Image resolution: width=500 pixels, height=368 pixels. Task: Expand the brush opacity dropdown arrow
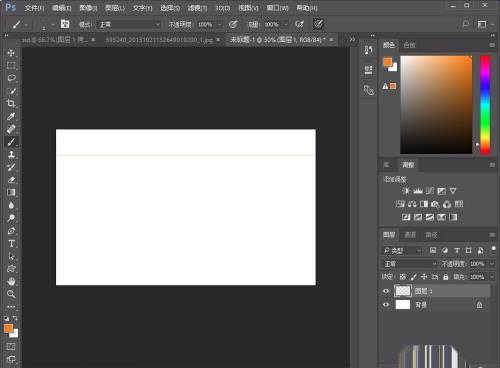[x=220, y=24]
